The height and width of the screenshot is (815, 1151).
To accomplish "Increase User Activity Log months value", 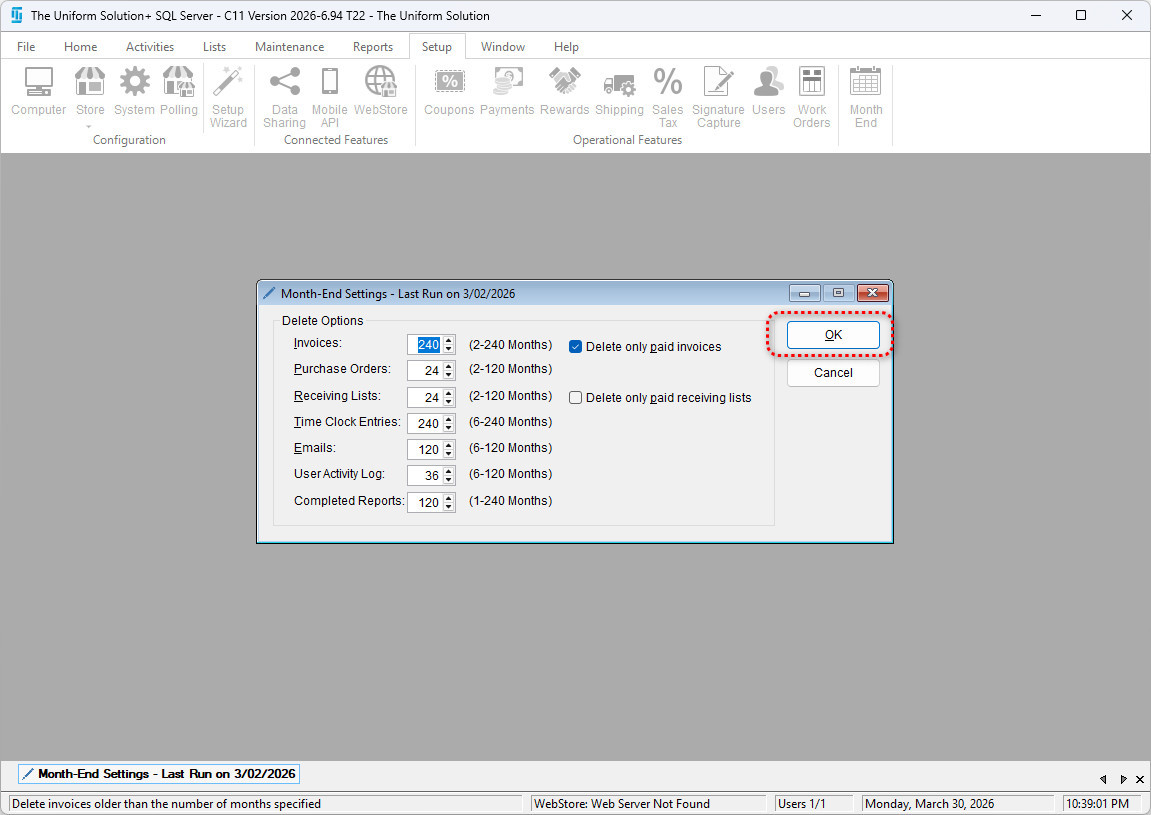I will (449, 471).
